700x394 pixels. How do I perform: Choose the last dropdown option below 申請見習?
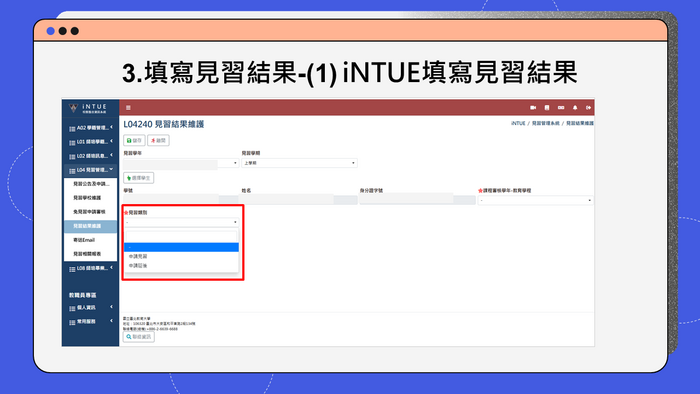[x=181, y=266]
